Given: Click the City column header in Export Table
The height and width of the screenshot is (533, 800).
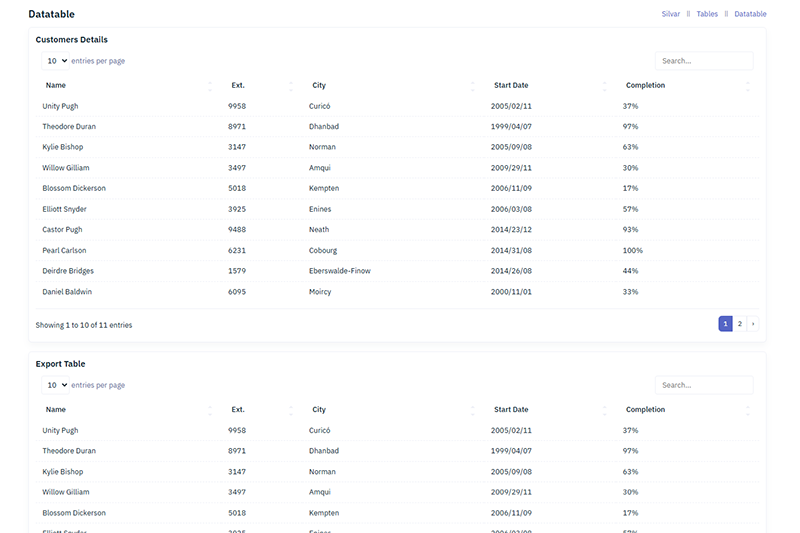Looking at the screenshot, I should (x=319, y=410).
